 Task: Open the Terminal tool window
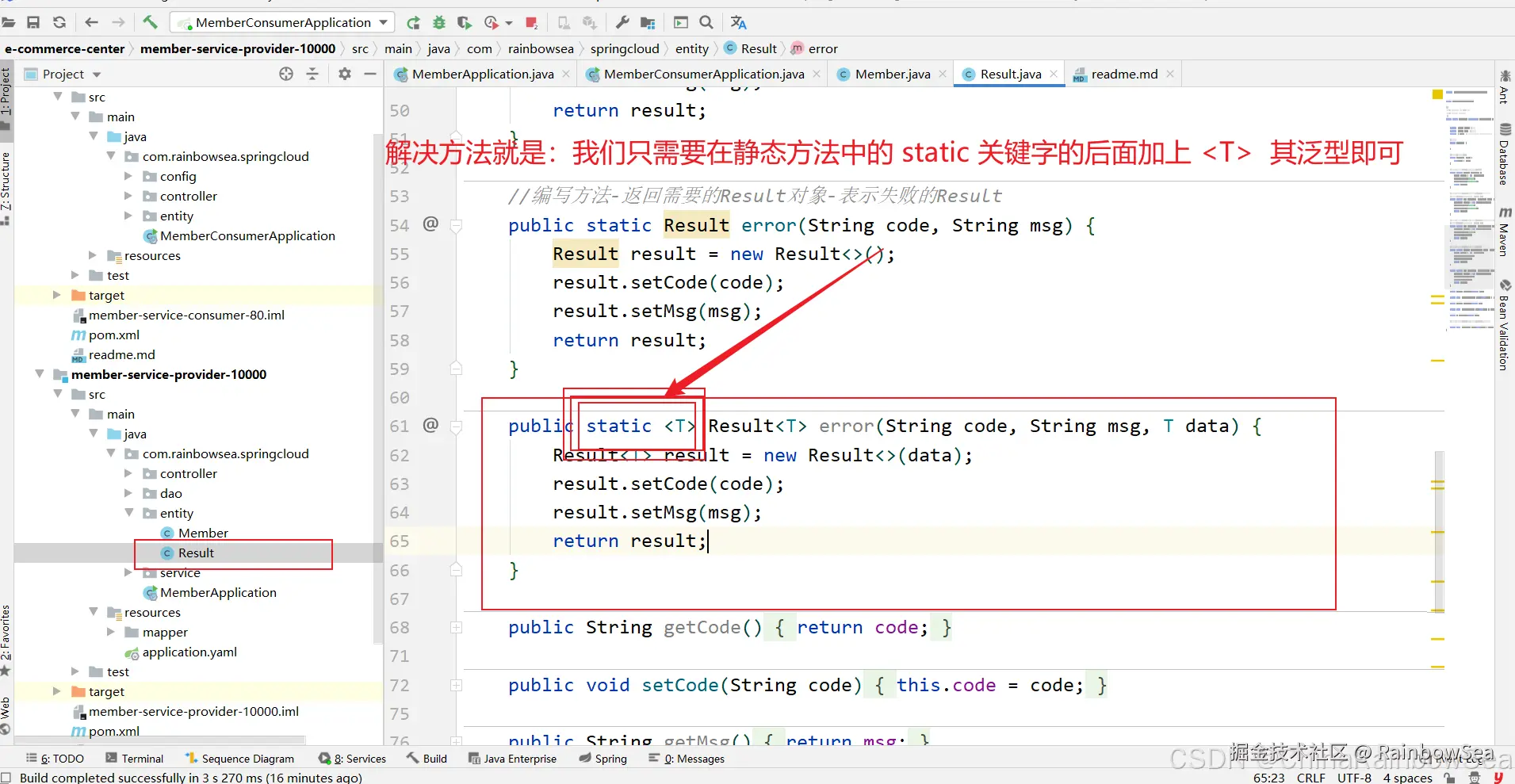coord(135,759)
